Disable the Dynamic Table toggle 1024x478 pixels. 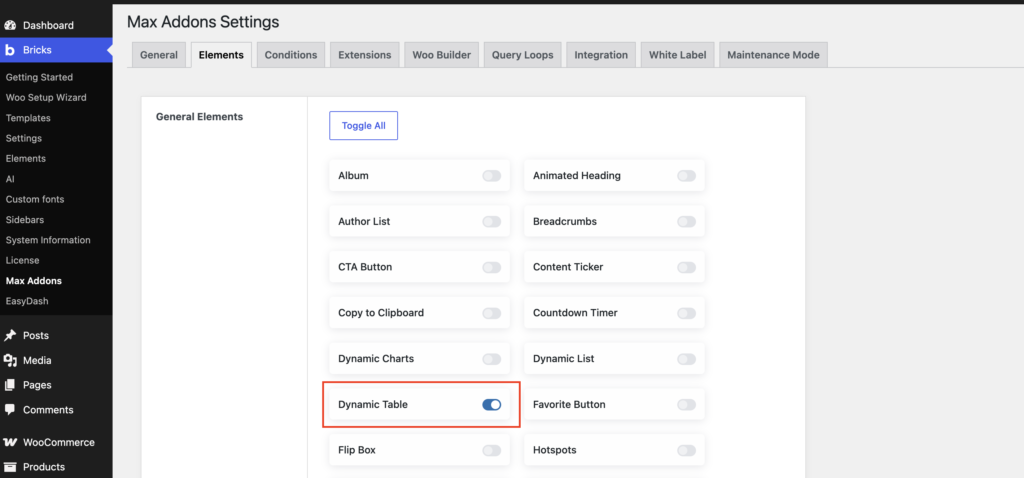tap(492, 405)
